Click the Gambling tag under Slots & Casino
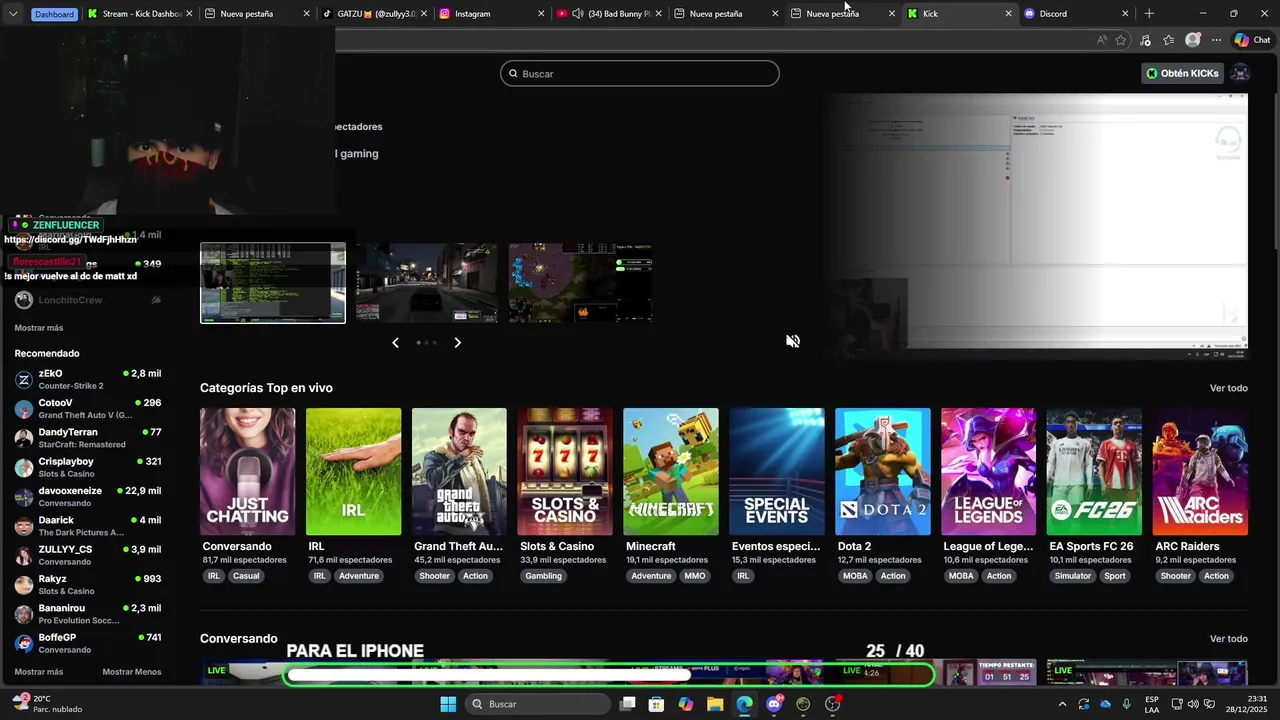The width and height of the screenshot is (1280, 720). pos(544,576)
